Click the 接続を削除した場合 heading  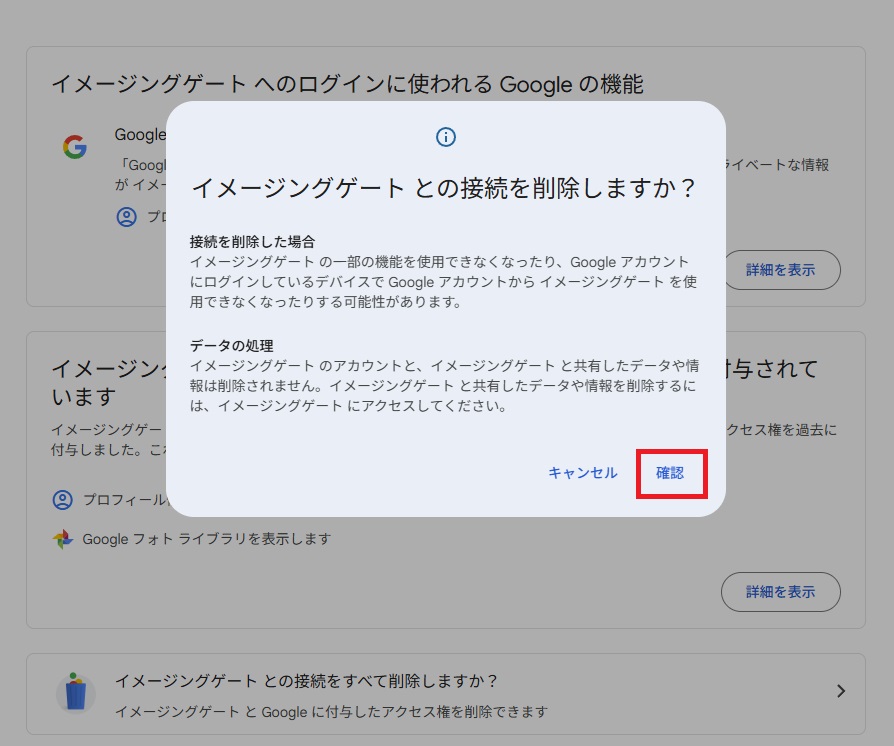(x=252, y=241)
